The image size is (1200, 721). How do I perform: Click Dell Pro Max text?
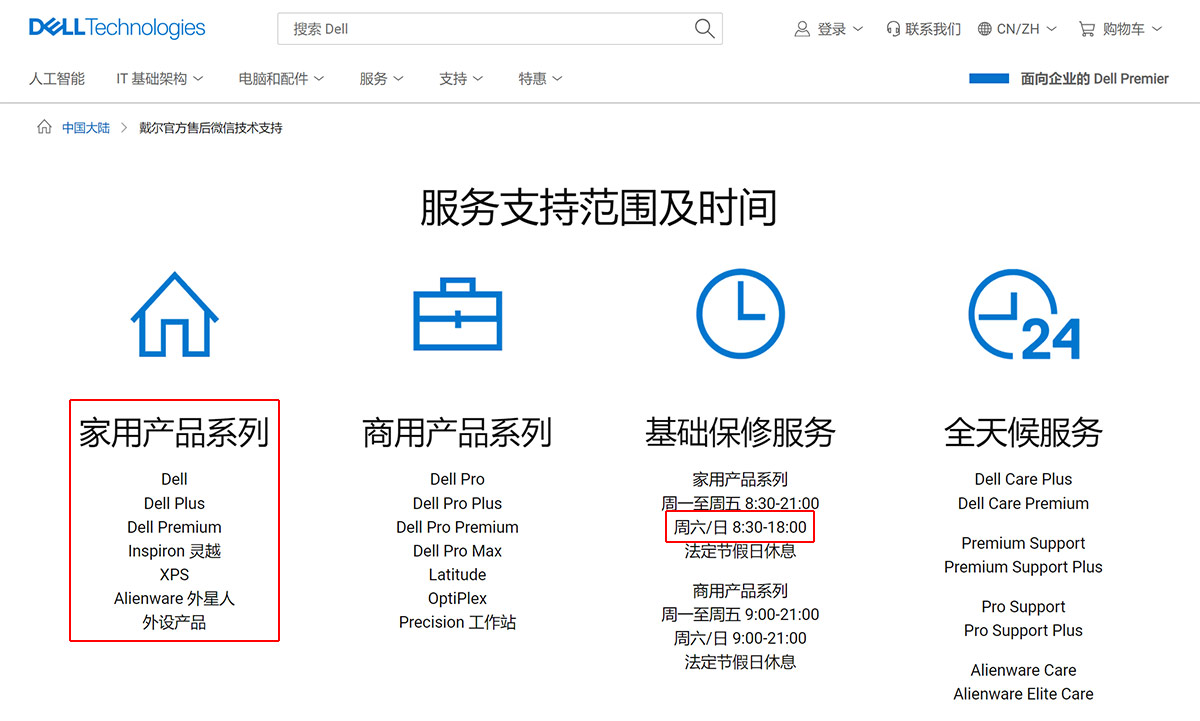click(457, 551)
